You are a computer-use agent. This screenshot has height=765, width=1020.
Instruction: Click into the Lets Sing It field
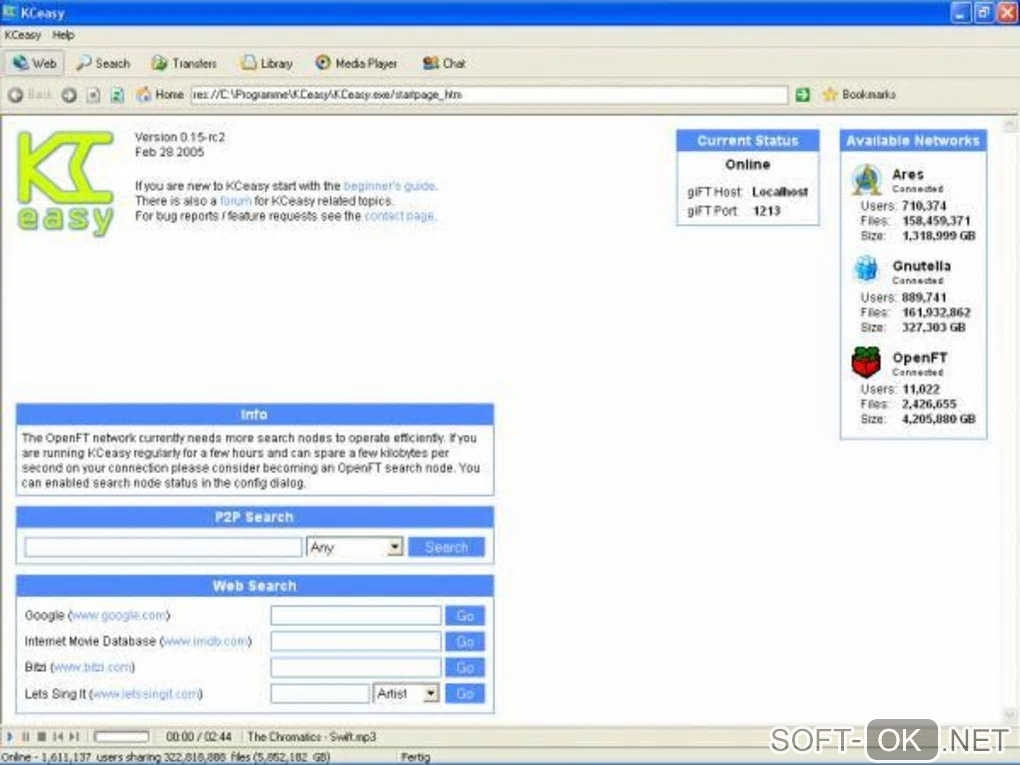point(320,693)
